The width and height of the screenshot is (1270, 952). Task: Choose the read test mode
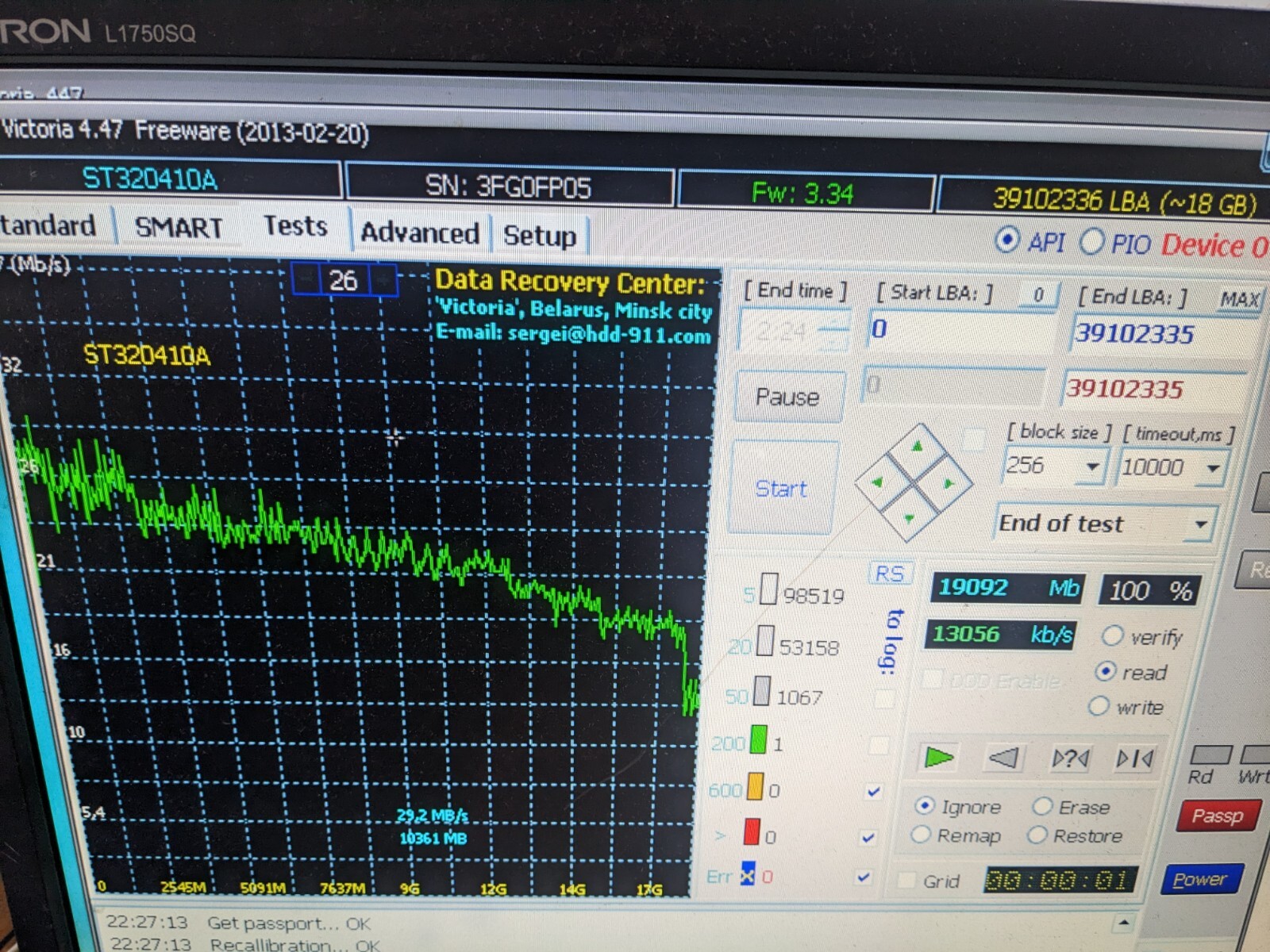(1106, 671)
